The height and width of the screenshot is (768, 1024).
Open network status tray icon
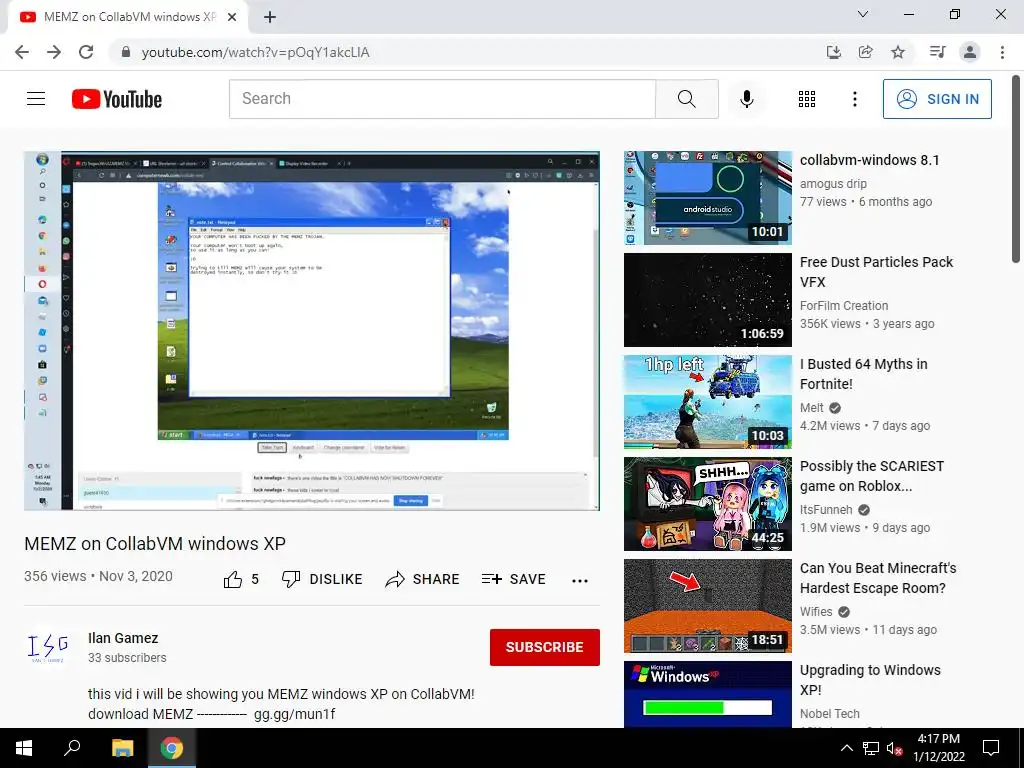(871, 748)
